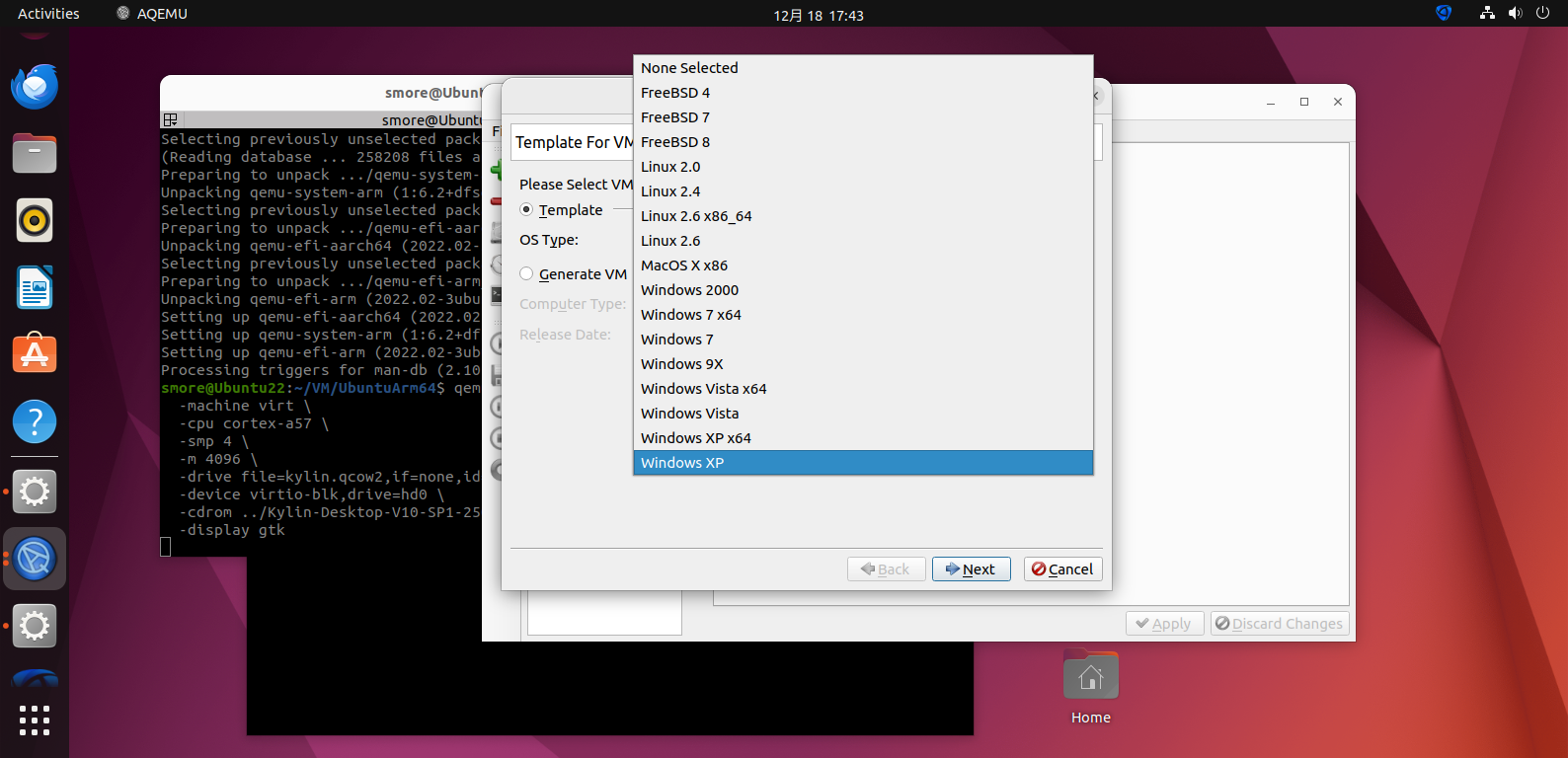Click the "OS Type:" label
The height and width of the screenshot is (758, 1568).
tap(549, 240)
